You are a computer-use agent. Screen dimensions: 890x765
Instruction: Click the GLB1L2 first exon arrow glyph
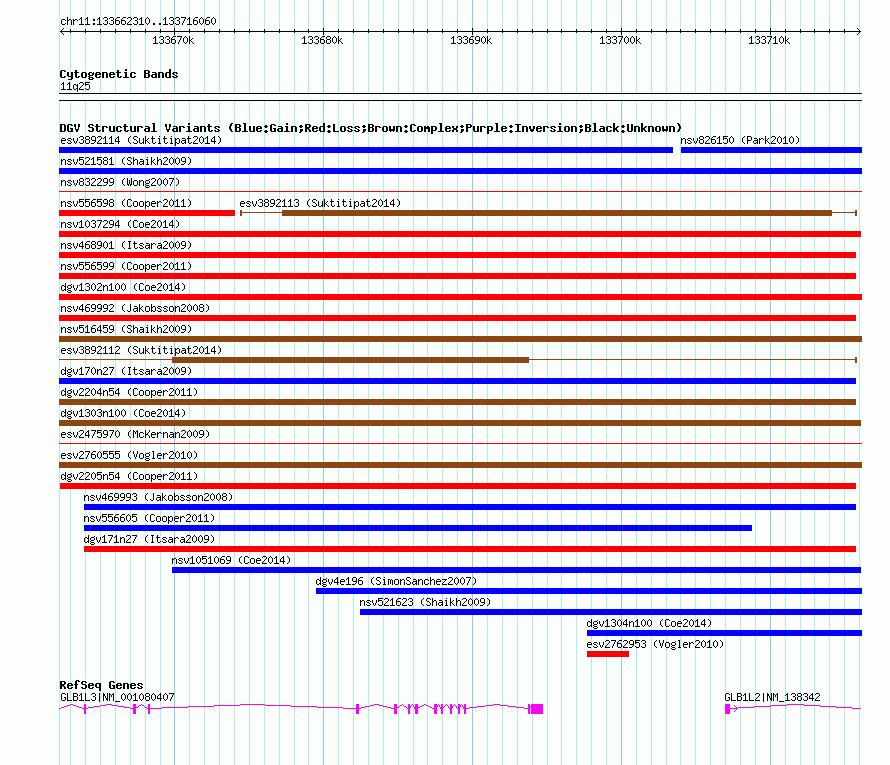[731, 709]
